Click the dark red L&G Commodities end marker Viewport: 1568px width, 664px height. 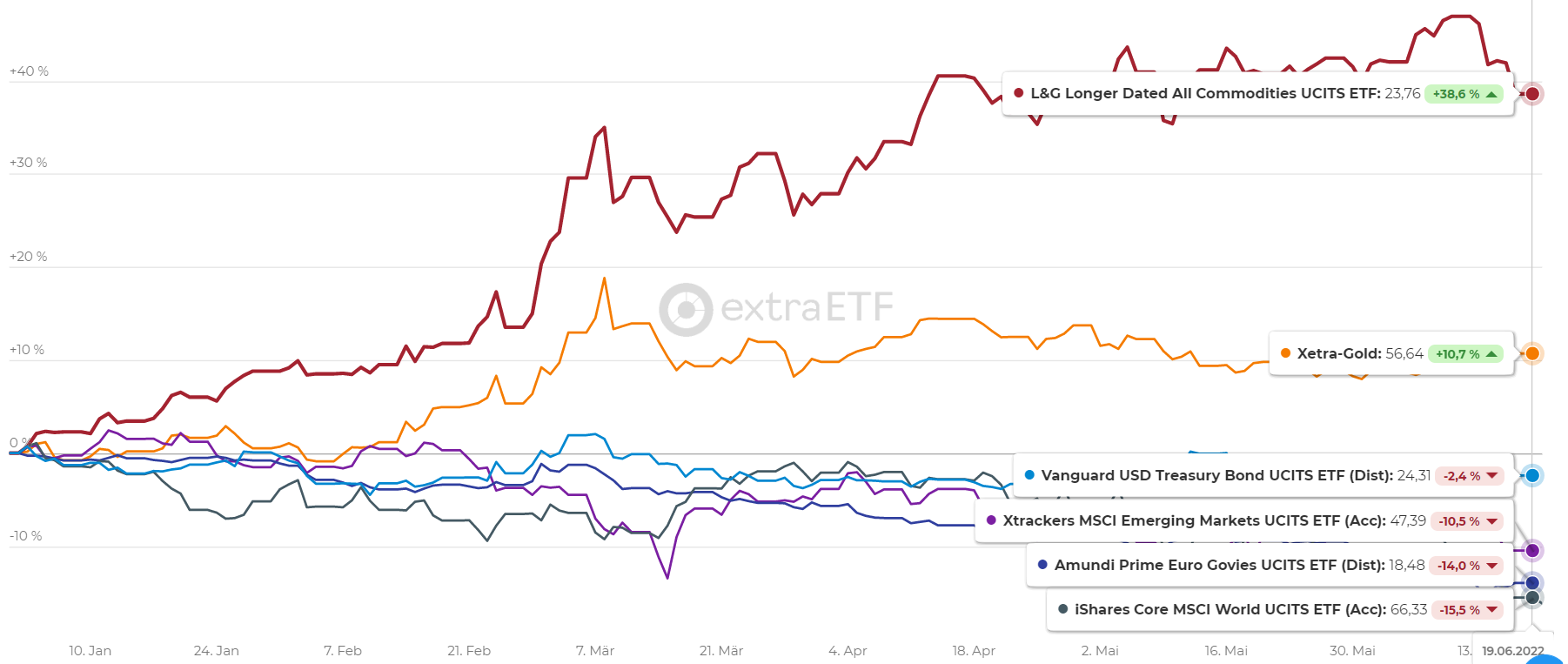point(1532,94)
